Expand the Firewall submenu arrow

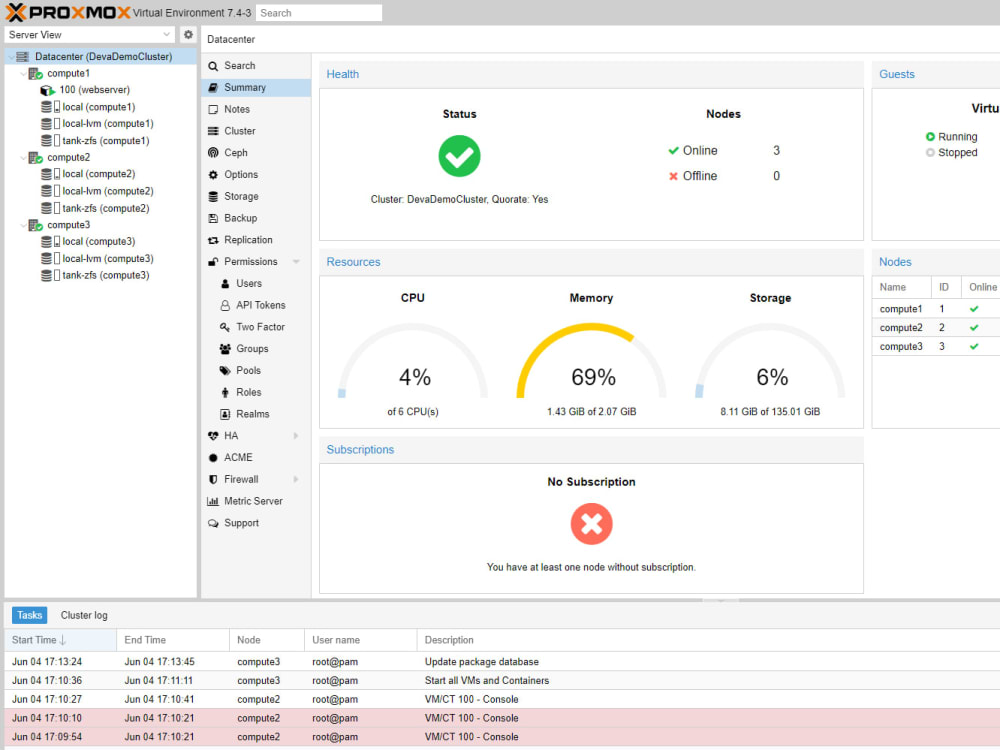click(x=296, y=480)
